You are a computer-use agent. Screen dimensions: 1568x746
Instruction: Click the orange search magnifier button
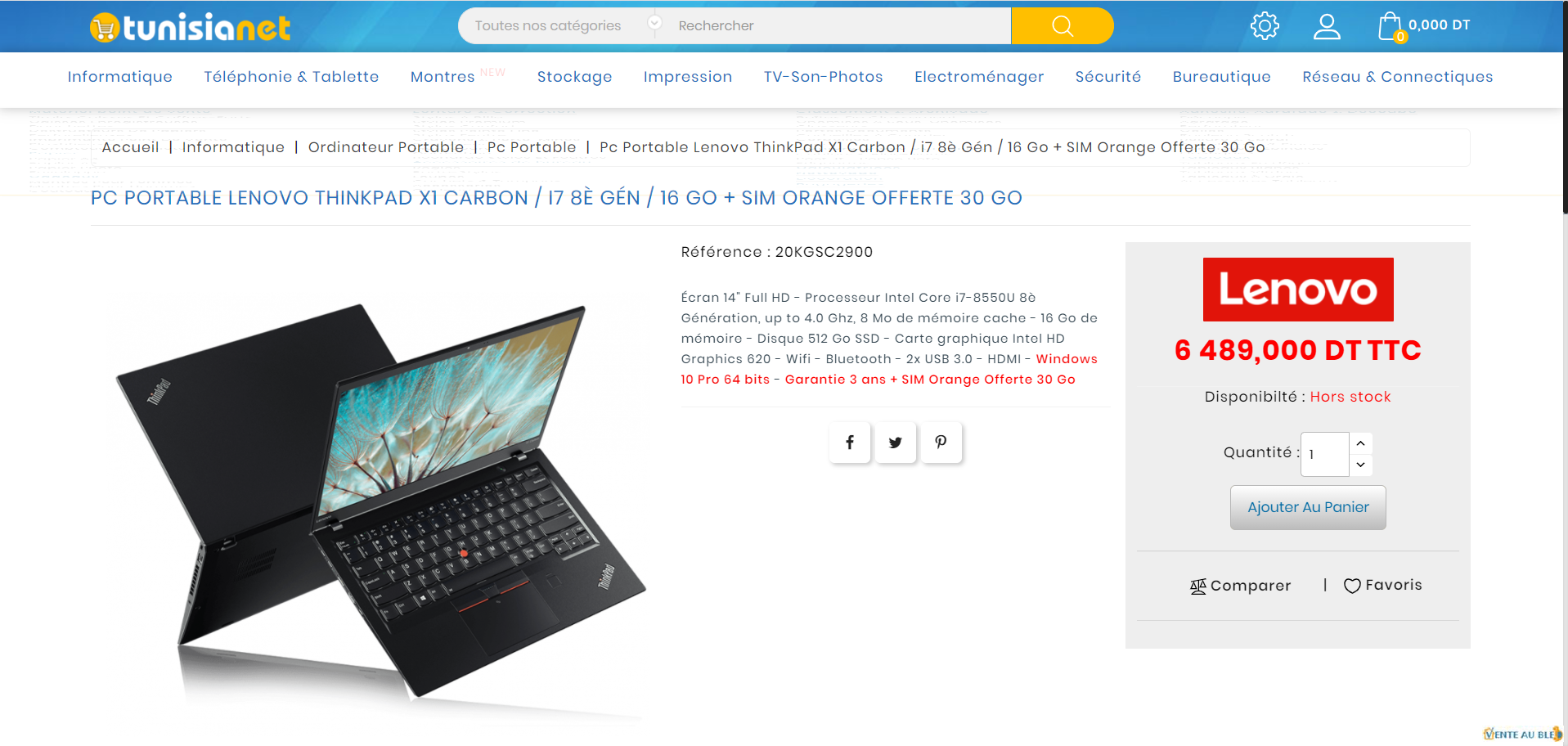click(x=1062, y=26)
